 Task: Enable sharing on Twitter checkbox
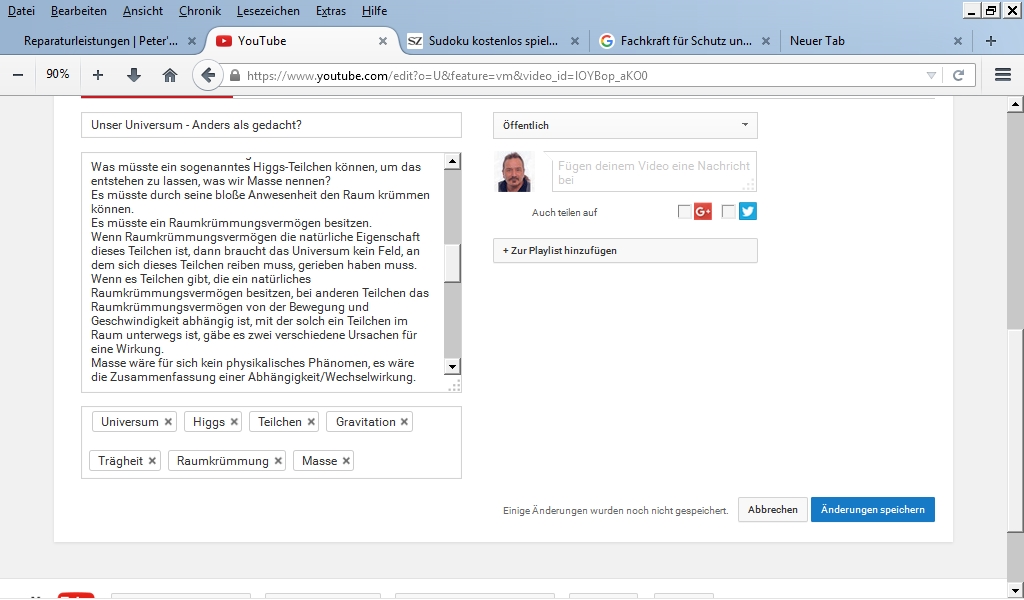[728, 211]
